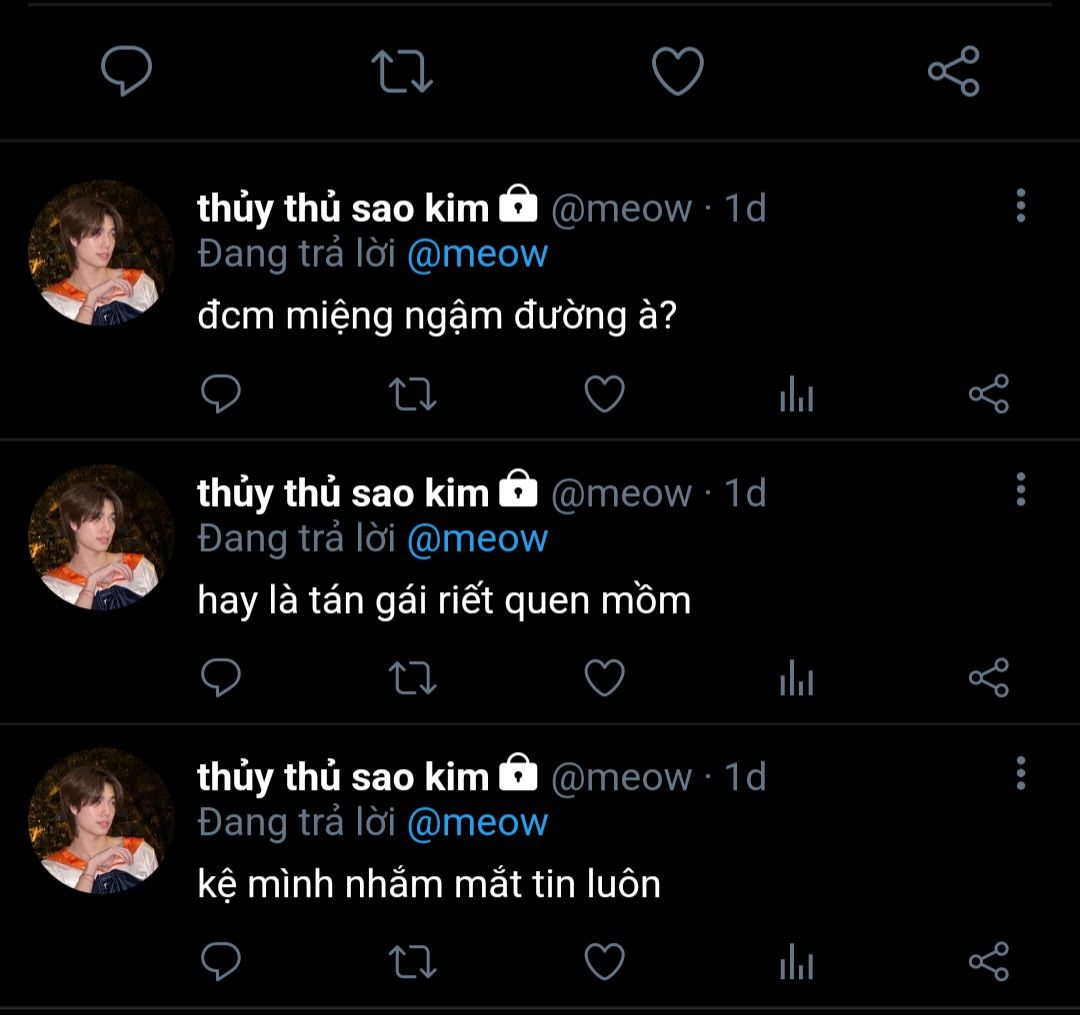1080x1015 pixels.
Task: Like the main tweet at top
Action: click(x=677, y=72)
